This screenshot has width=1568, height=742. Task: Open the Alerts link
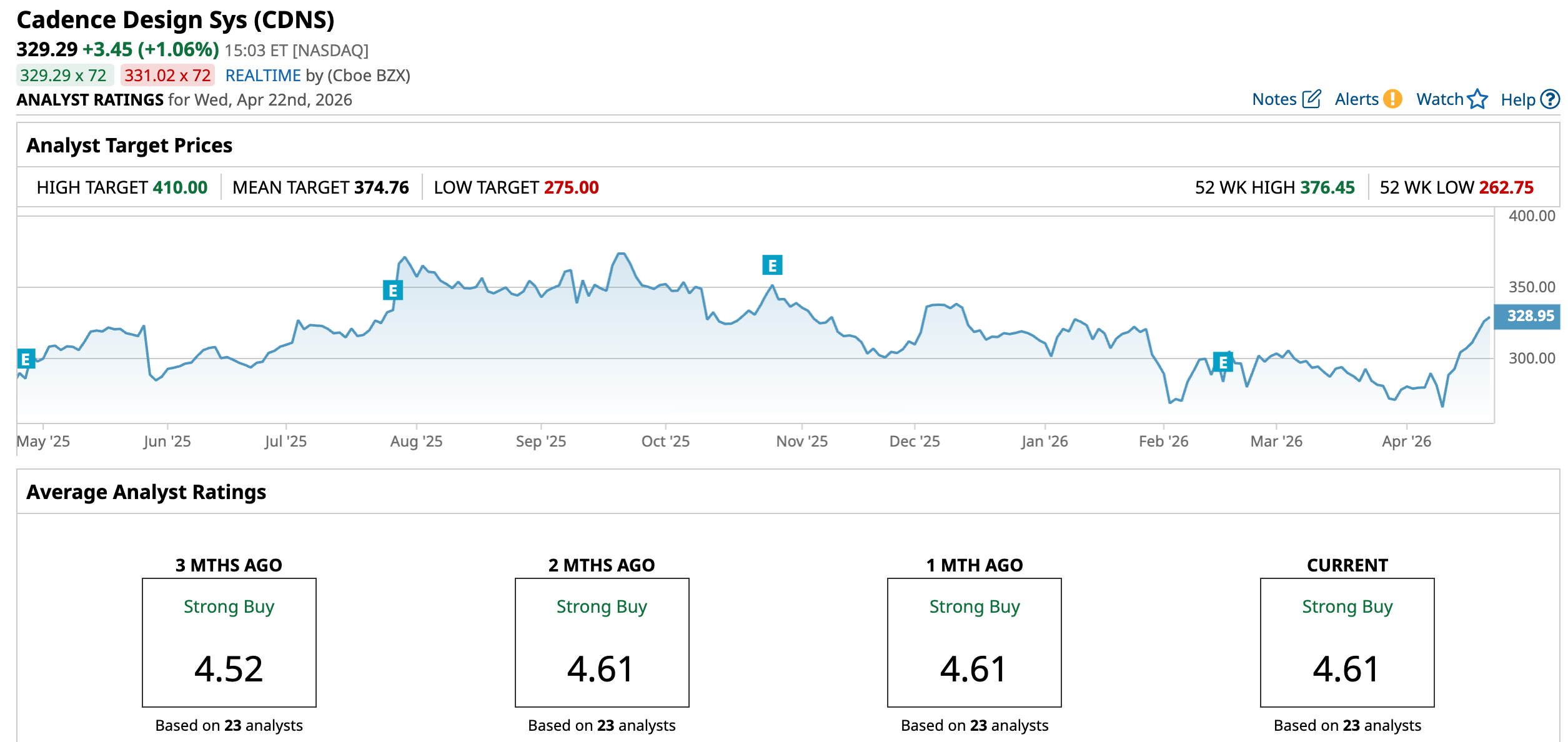(x=1356, y=99)
